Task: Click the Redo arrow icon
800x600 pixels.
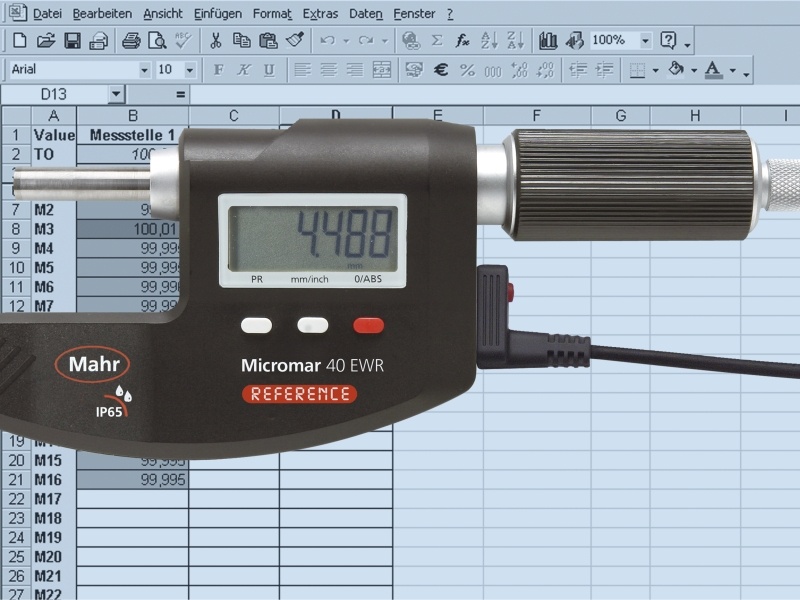Action: tap(366, 40)
